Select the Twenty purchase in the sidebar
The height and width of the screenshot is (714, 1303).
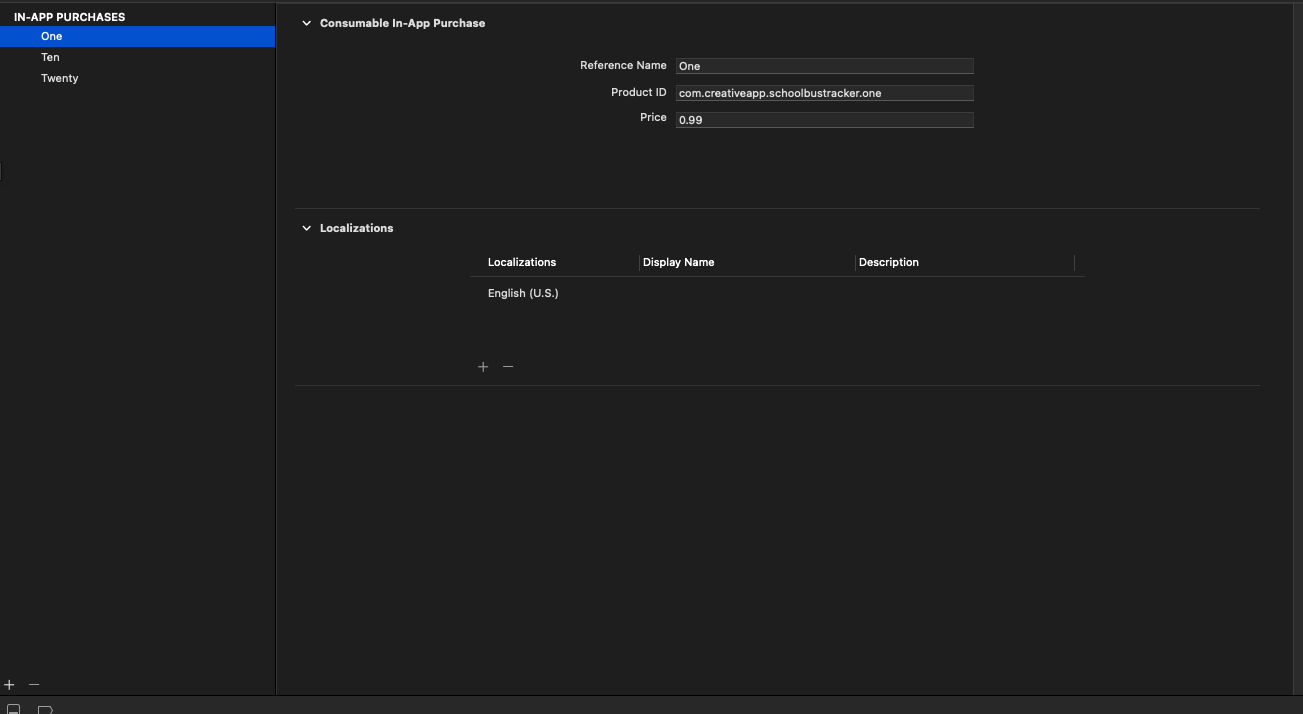59,78
